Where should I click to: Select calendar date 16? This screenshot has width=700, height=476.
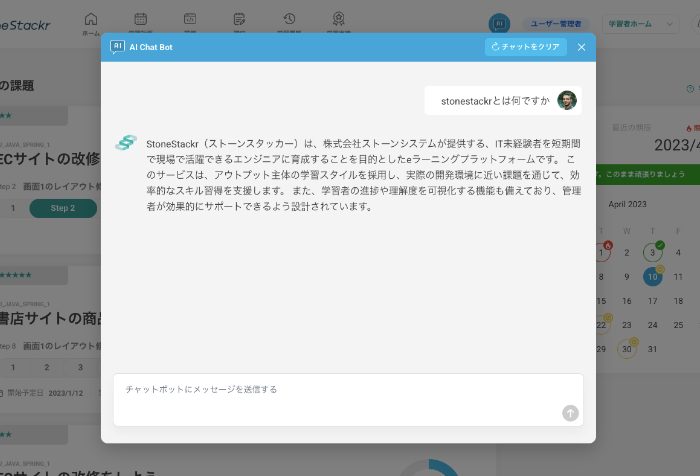click(627, 301)
